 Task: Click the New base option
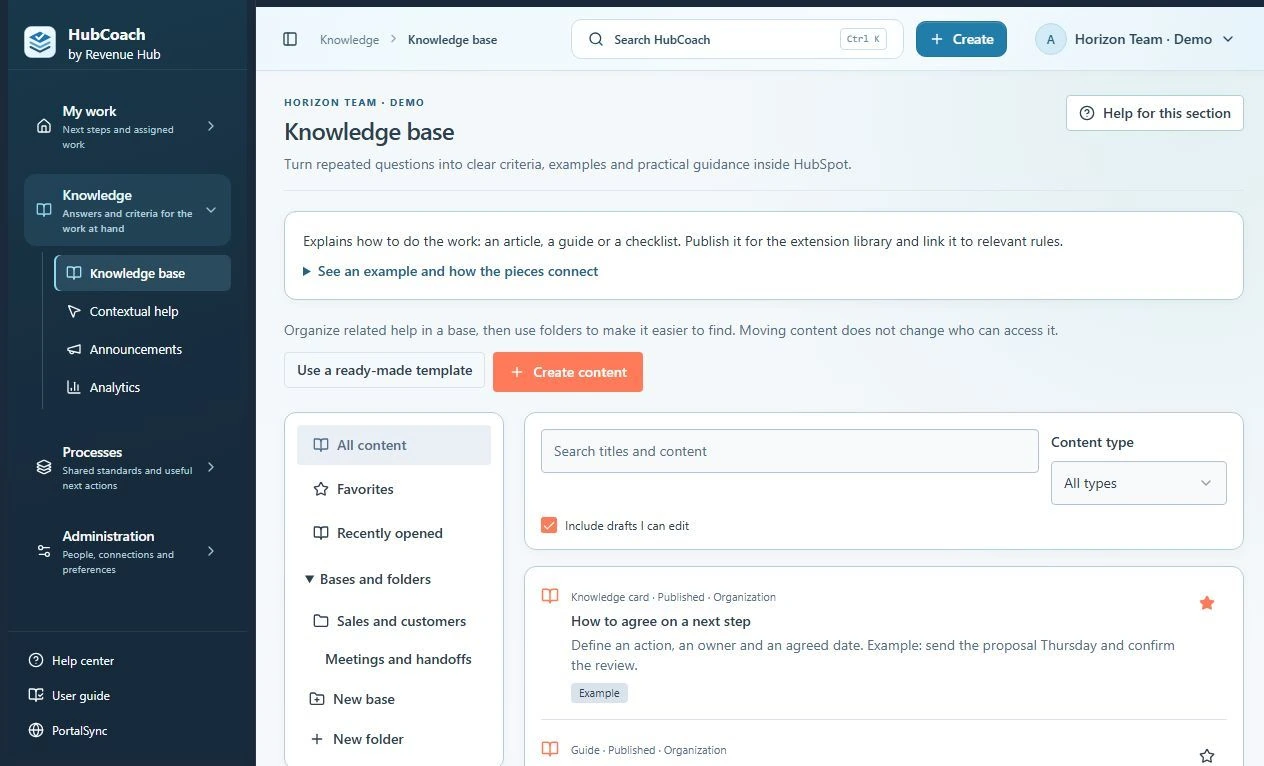pyautogui.click(x=352, y=699)
